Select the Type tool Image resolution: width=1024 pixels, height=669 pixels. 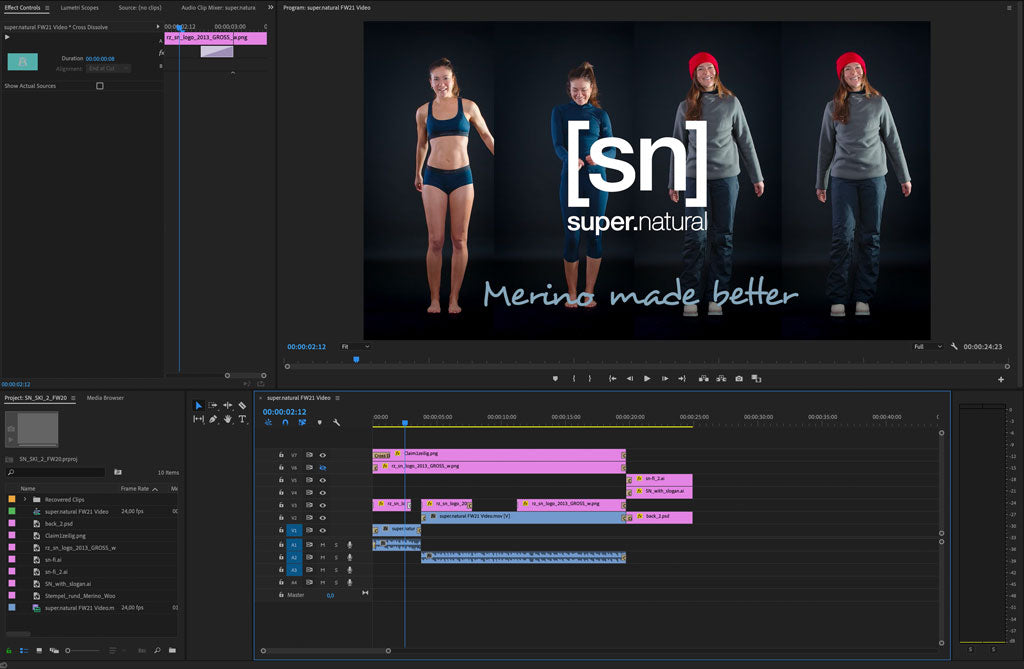tap(242, 419)
